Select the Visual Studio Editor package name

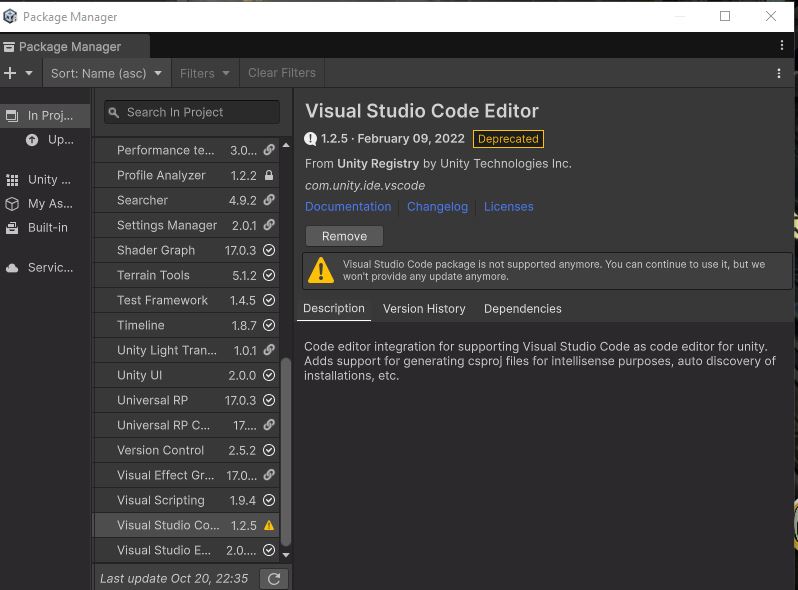(163, 550)
